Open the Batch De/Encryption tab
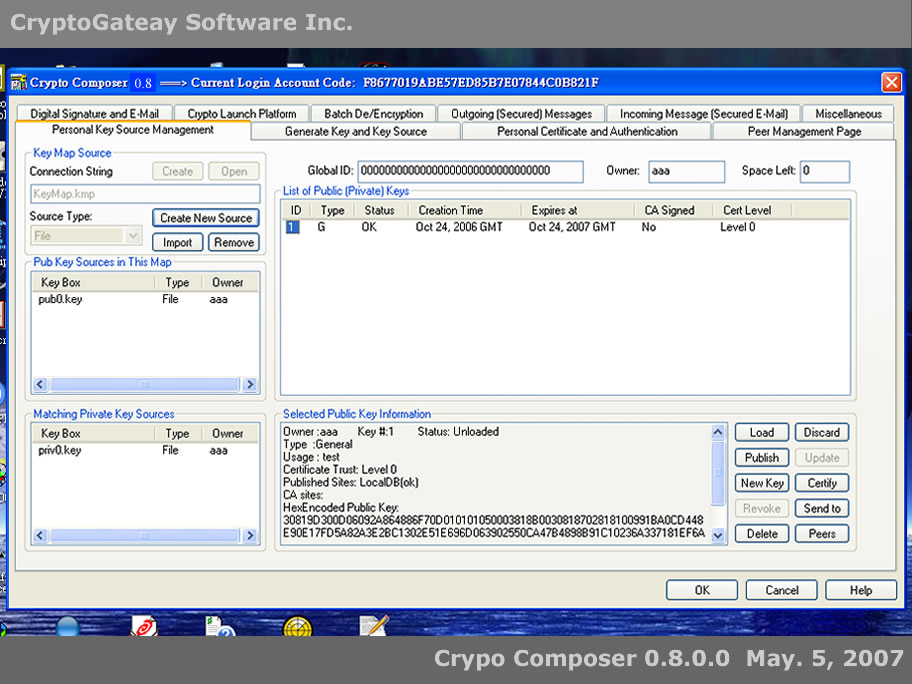The image size is (912, 684). point(373,113)
